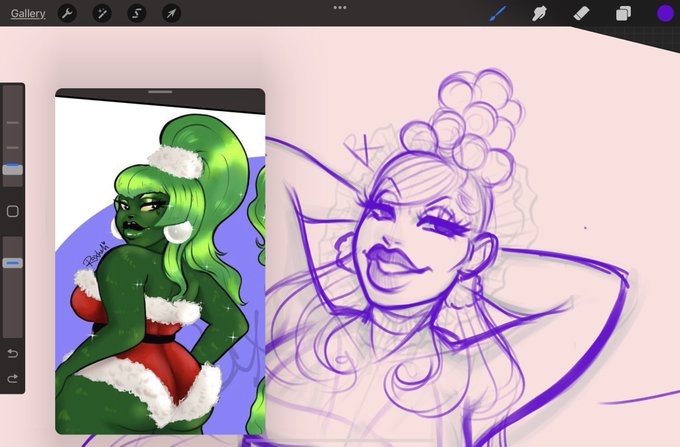680x447 pixels.
Task: Undo the last stroke with the sidebar arrow
Action: 13,354
